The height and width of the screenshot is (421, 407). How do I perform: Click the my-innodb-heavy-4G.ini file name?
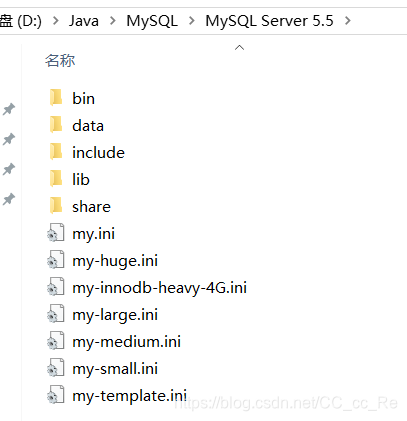tap(160, 288)
